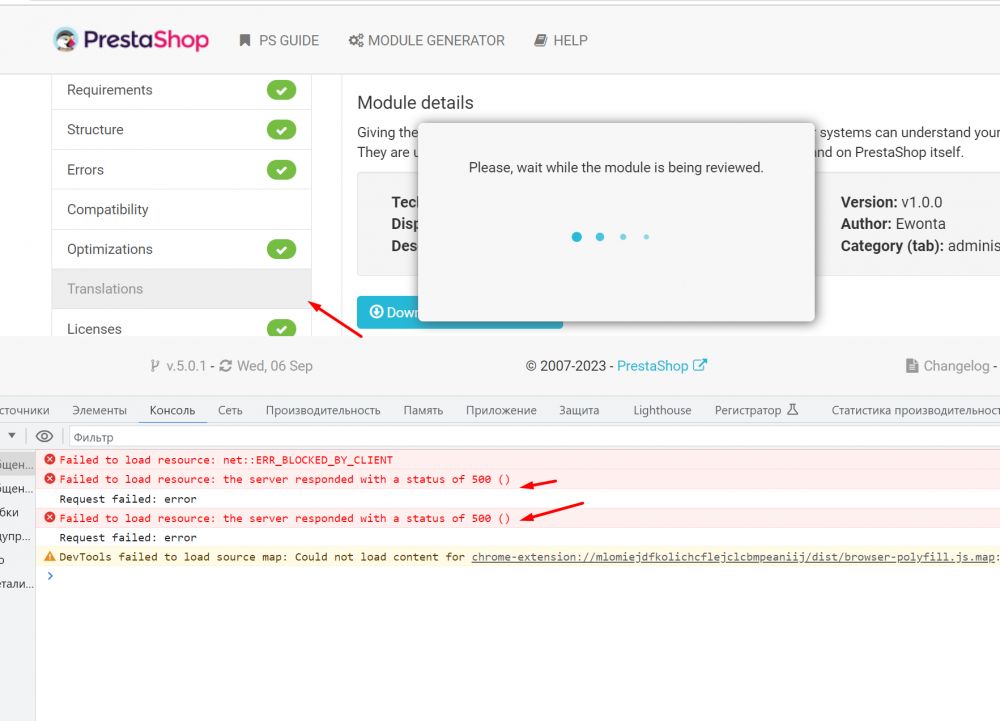Image resolution: width=1000 pixels, height=721 pixels.
Task: Click the external link icon after PrestaShop
Action: point(700,365)
